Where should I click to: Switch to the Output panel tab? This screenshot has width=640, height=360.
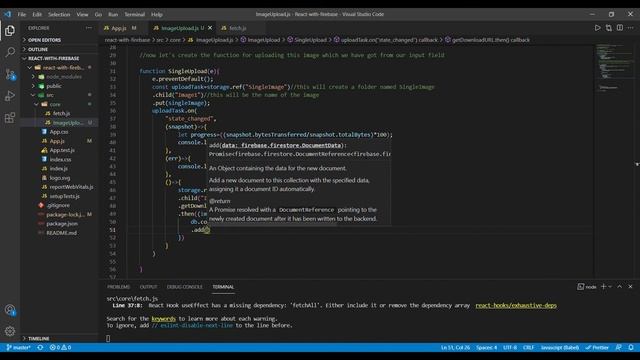tap(148, 287)
